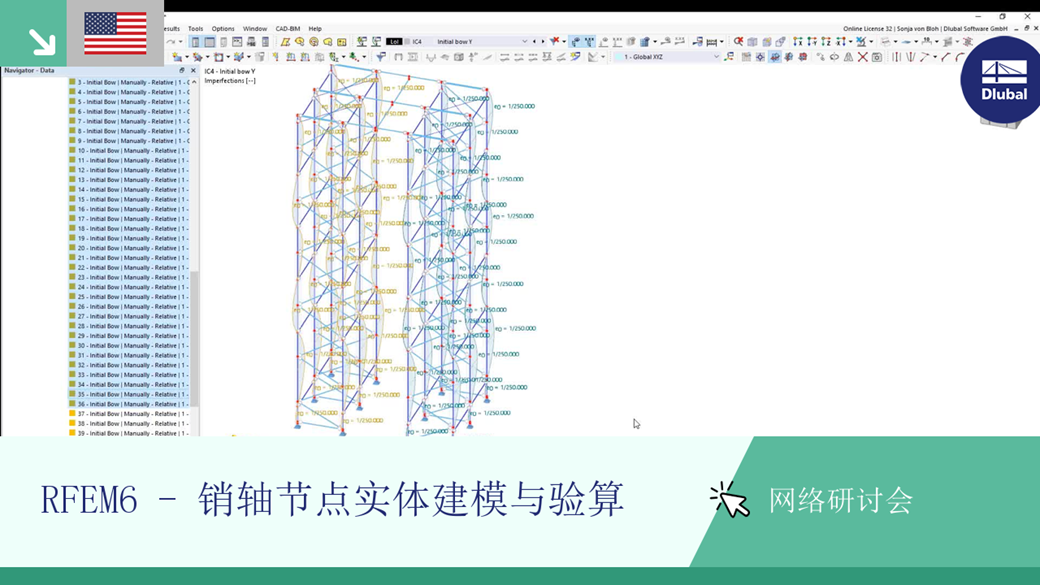This screenshot has width=1040, height=585.
Task: Select row '26 - Initial Bow | Manually - Relative'
Action: coord(133,306)
